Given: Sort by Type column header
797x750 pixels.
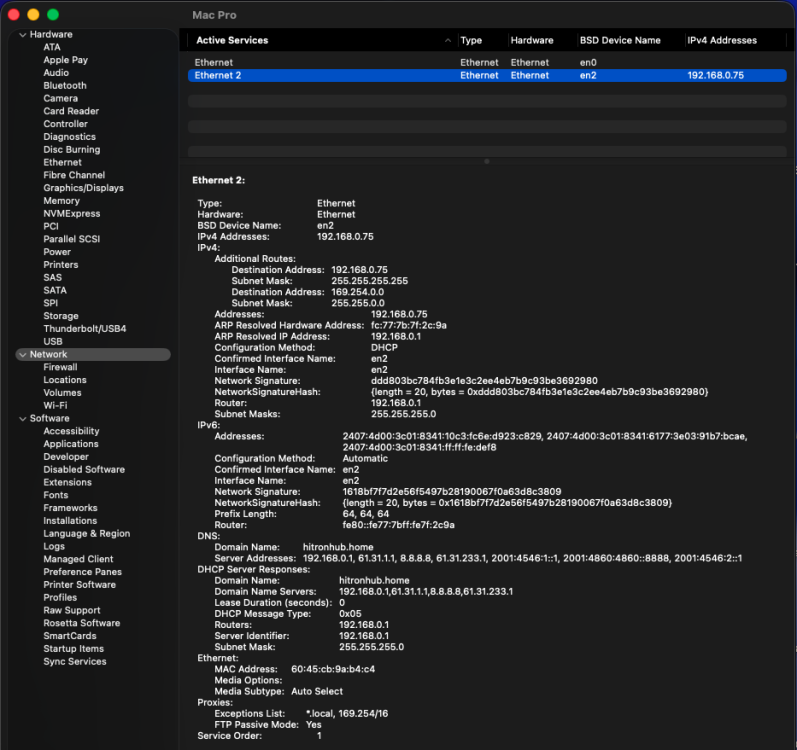Looking at the screenshot, I should pyautogui.click(x=471, y=41).
